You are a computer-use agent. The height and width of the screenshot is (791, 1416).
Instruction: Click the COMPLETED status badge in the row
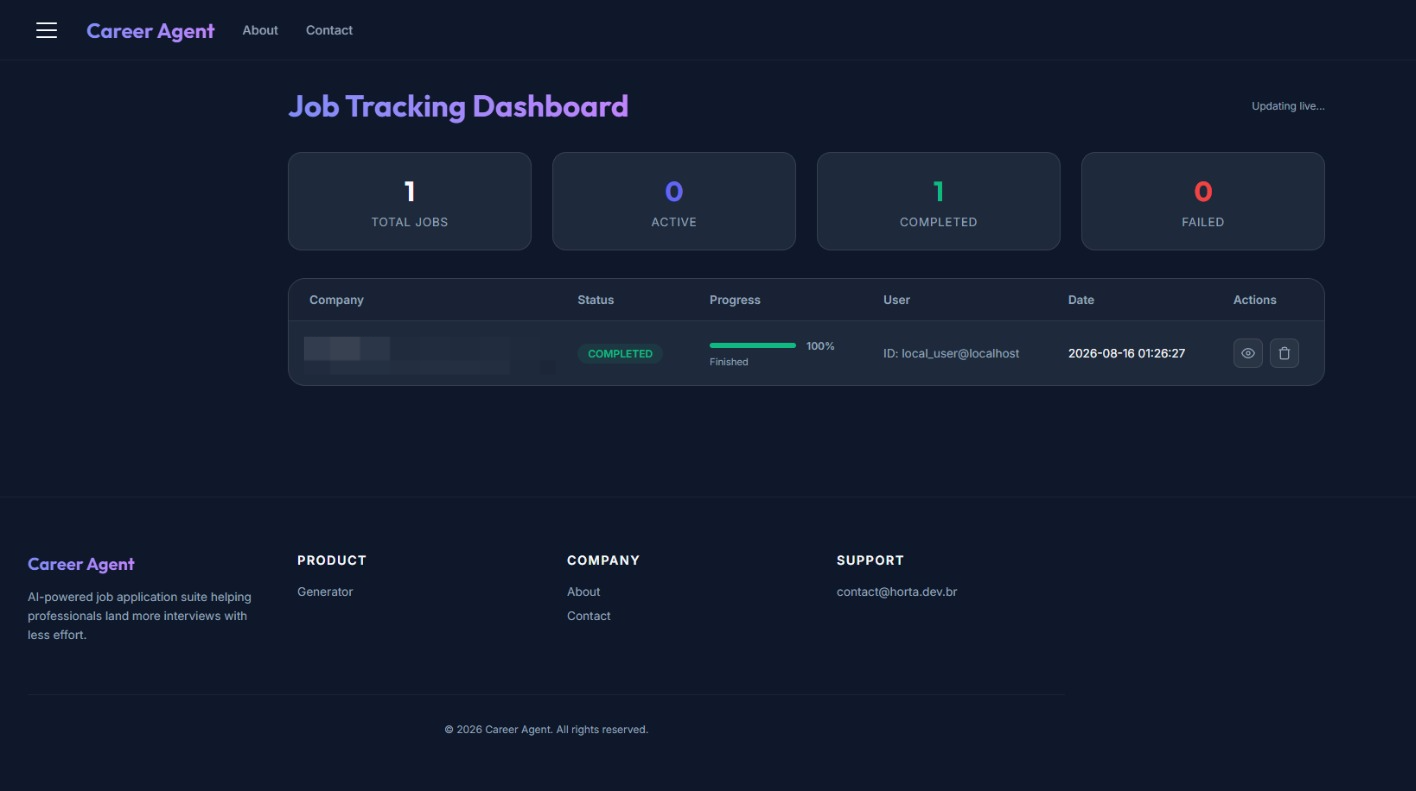click(x=620, y=354)
